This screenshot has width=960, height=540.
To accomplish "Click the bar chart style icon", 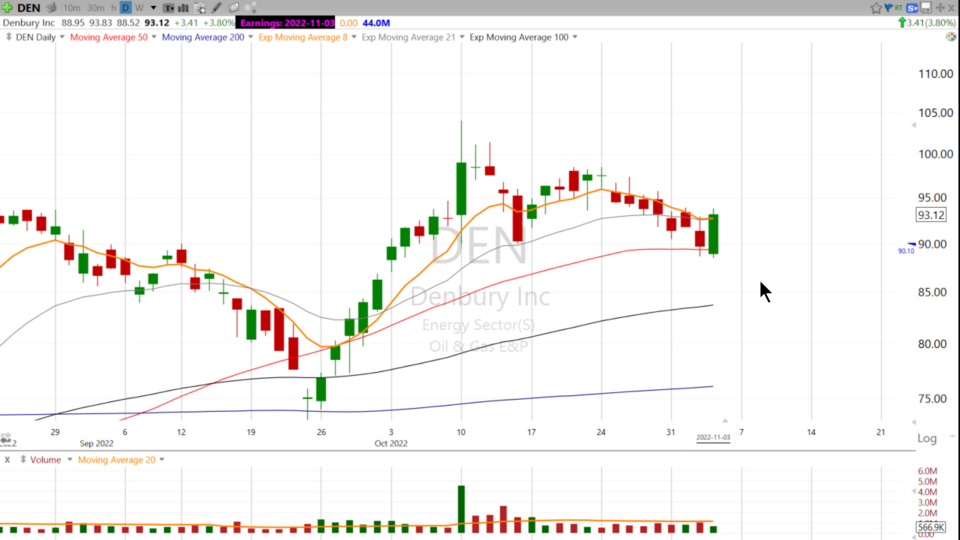I will pyautogui.click(x=182, y=8).
